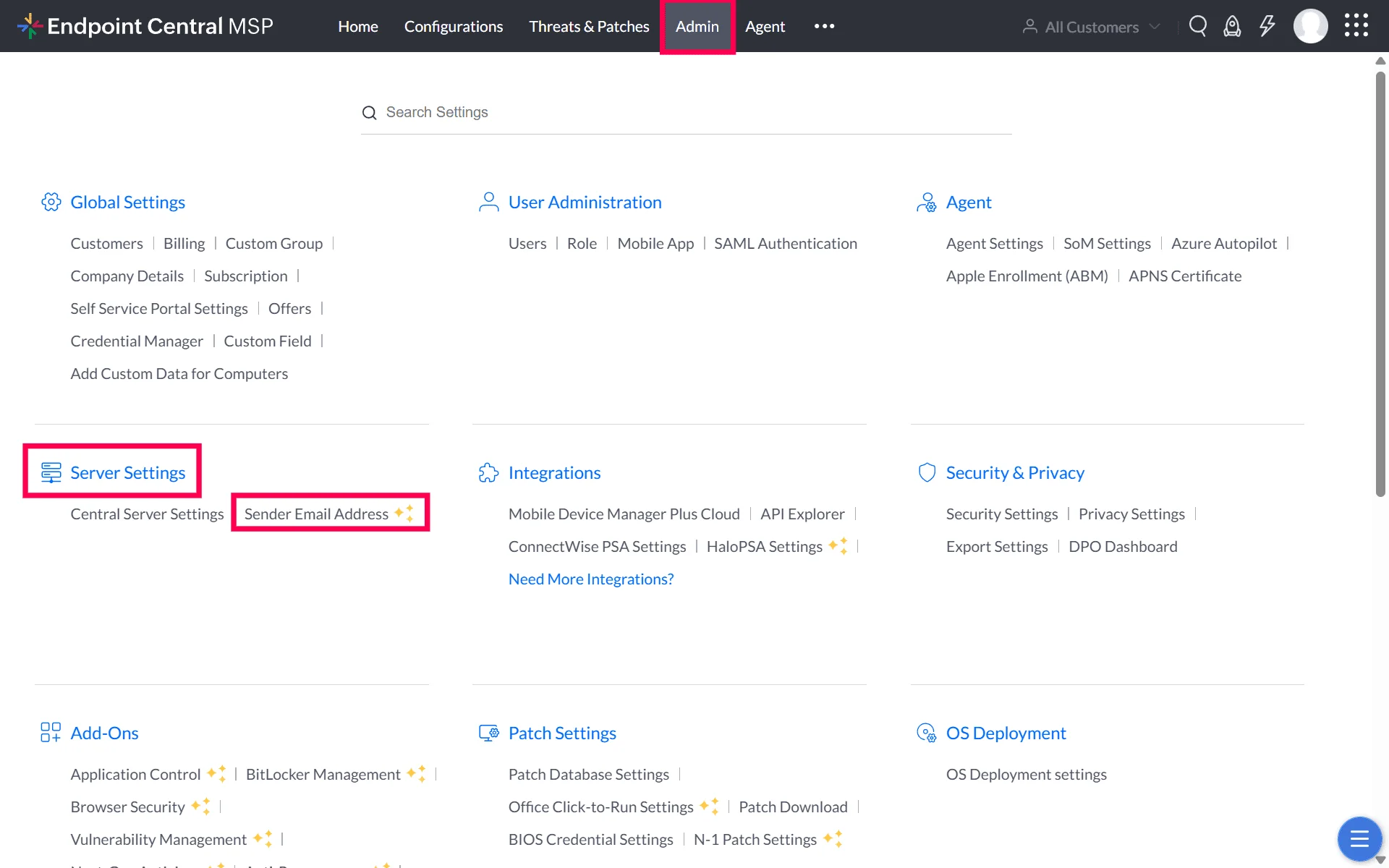Click the Endpoint Central MSP logo
1389x868 pixels.
coord(145,26)
